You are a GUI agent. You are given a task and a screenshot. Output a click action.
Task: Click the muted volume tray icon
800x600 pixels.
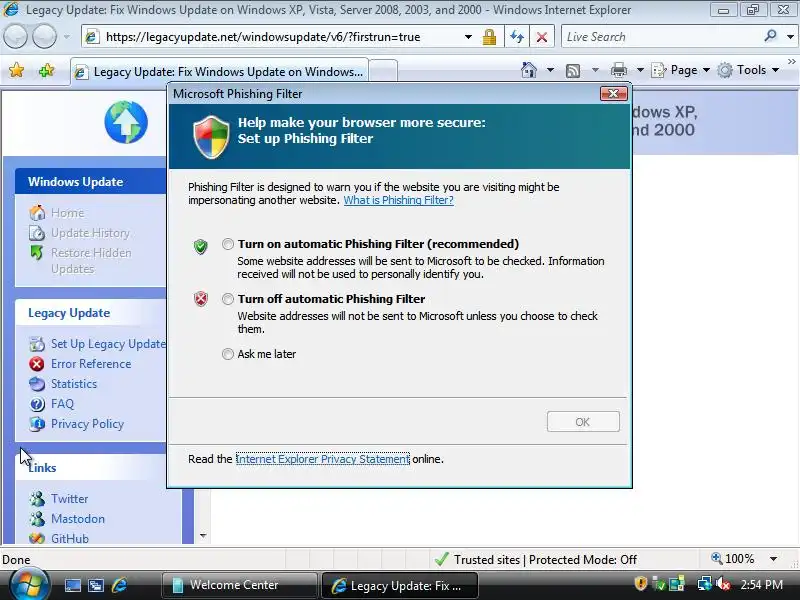[723, 583]
